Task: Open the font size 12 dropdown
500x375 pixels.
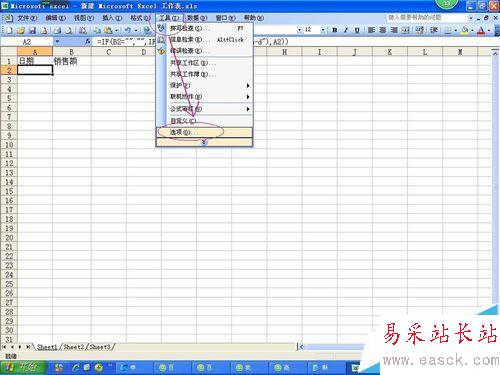Action: [x=323, y=30]
